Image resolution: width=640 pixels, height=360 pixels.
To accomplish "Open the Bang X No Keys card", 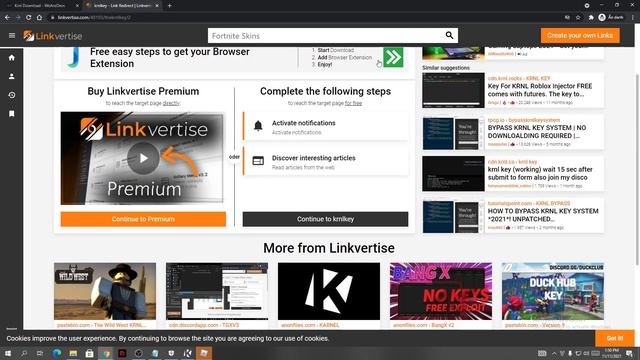I will (441, 291).
